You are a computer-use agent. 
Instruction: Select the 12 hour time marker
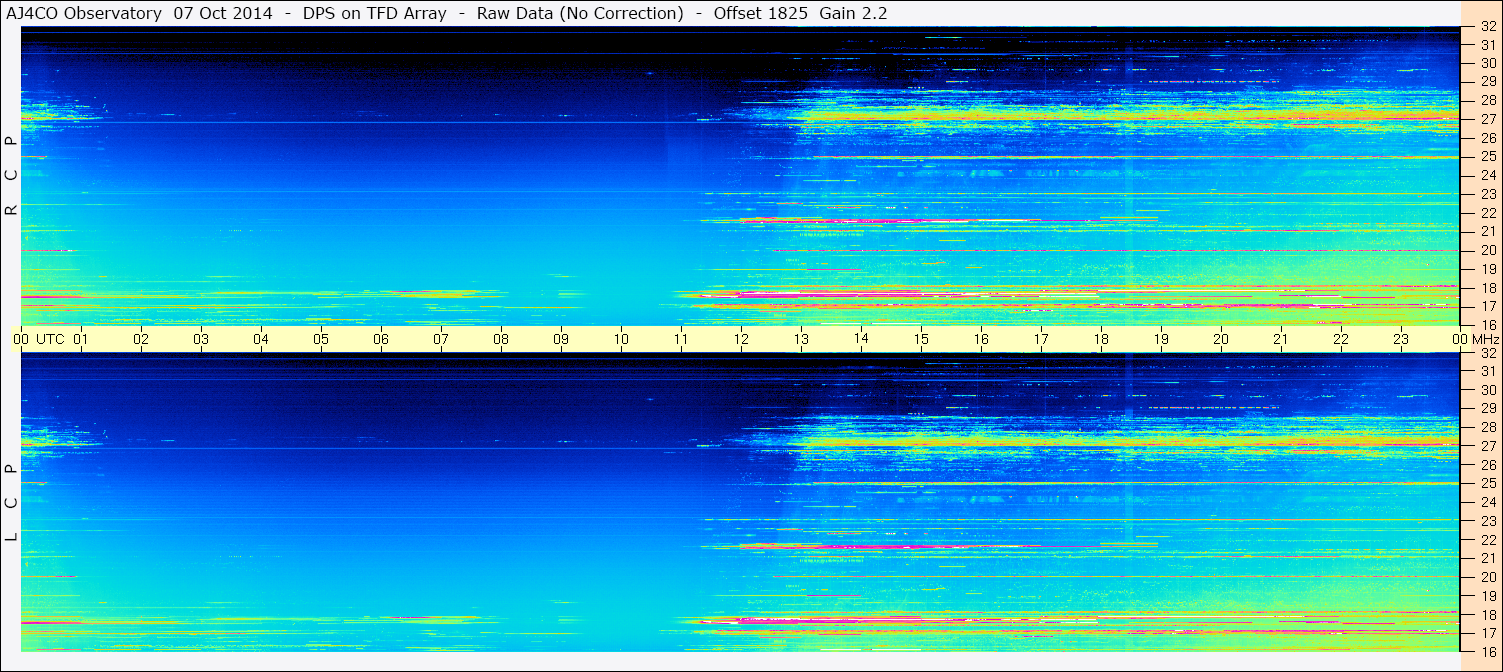point(741,339)
